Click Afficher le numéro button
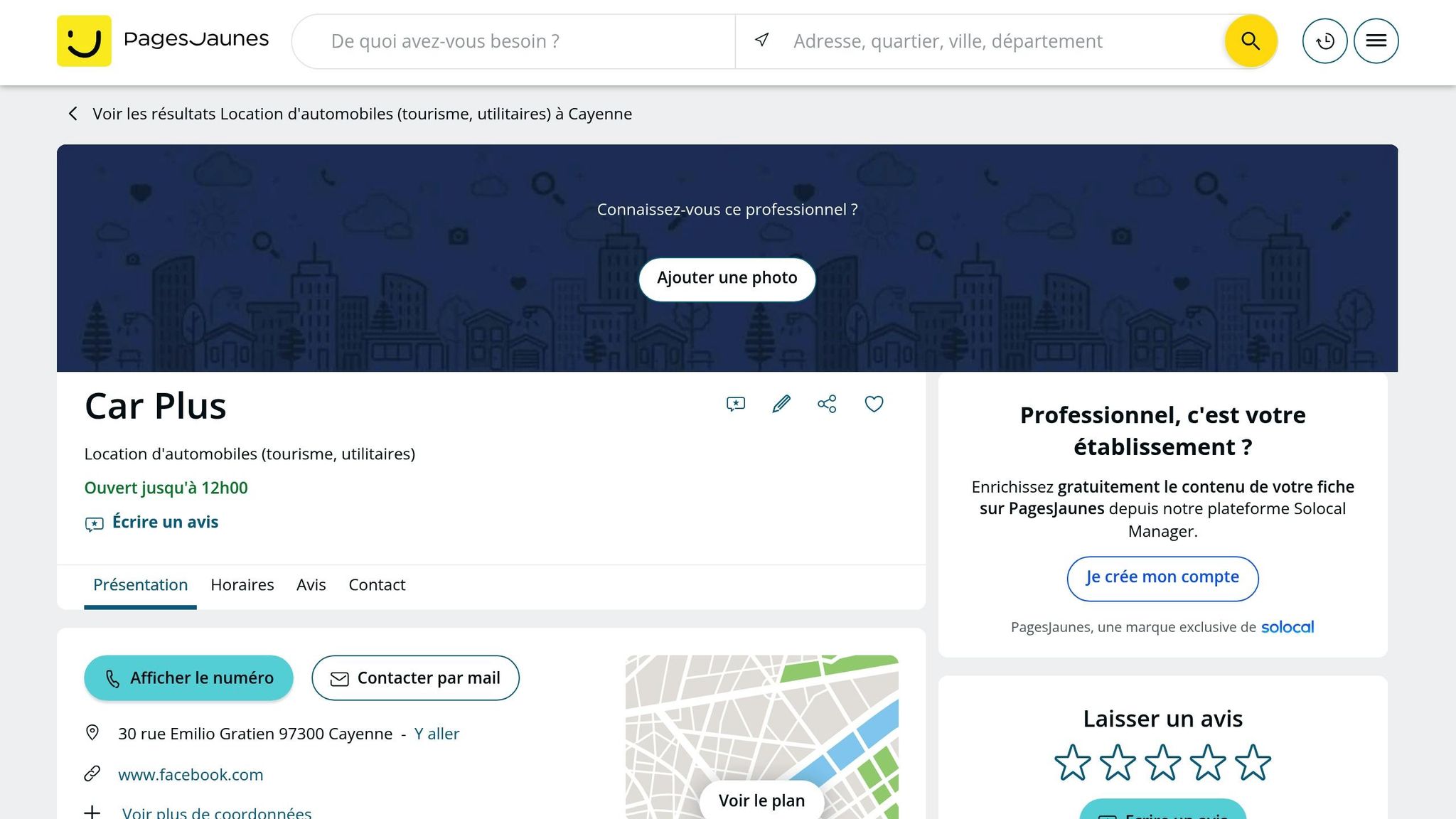The image size is (1456, 819). tap(188, 678)
